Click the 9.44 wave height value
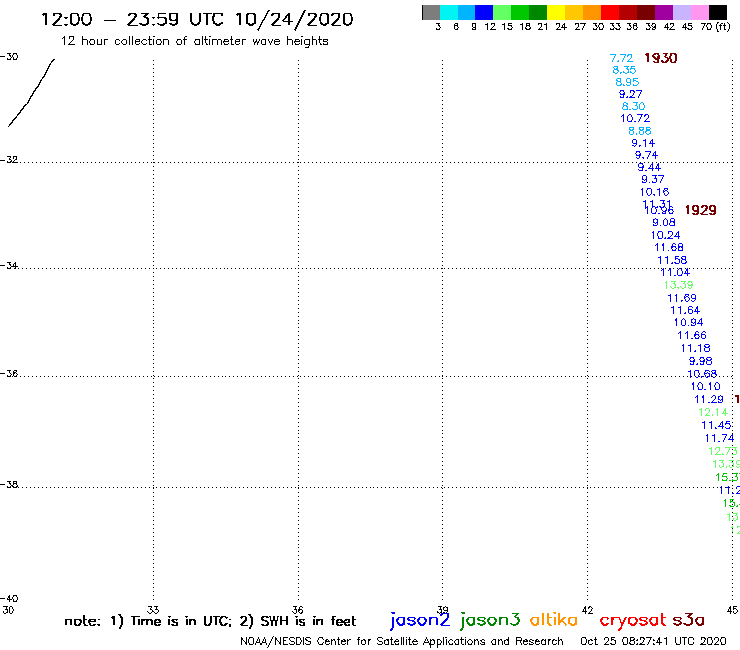 click(x=649, y=167)
